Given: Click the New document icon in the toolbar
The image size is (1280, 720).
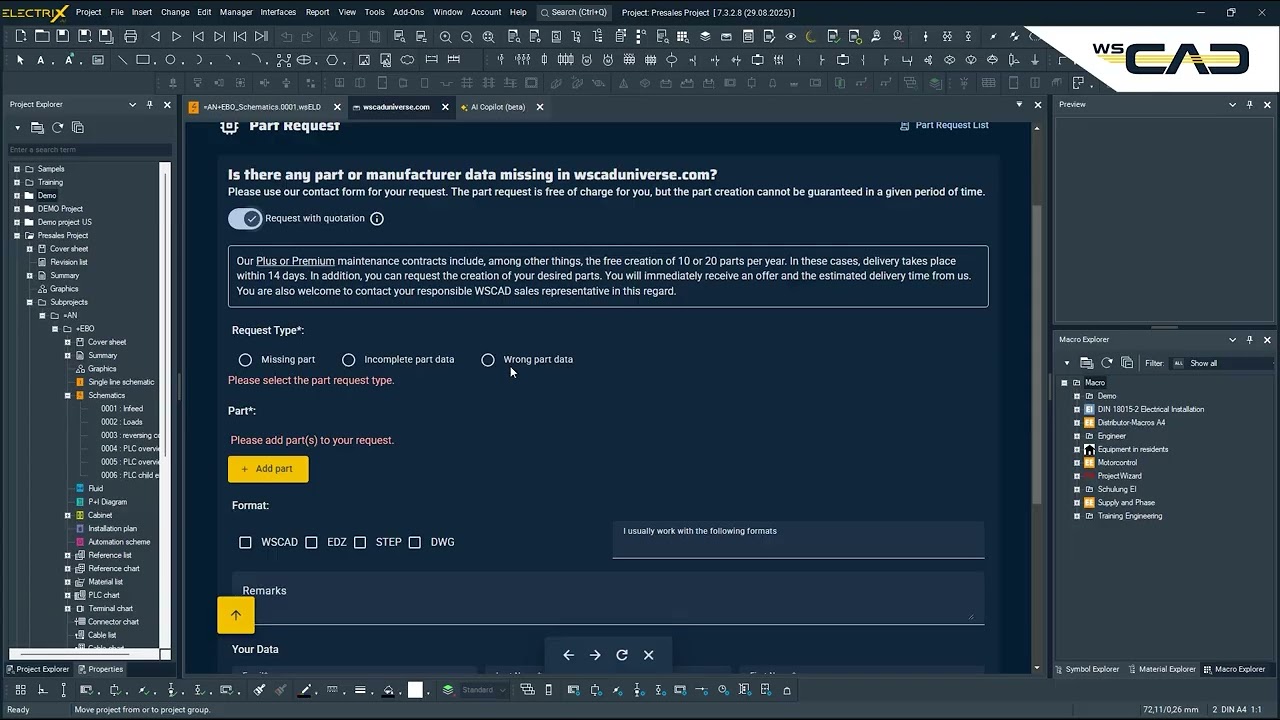Looking at the screenshot, I should point(21,36).
